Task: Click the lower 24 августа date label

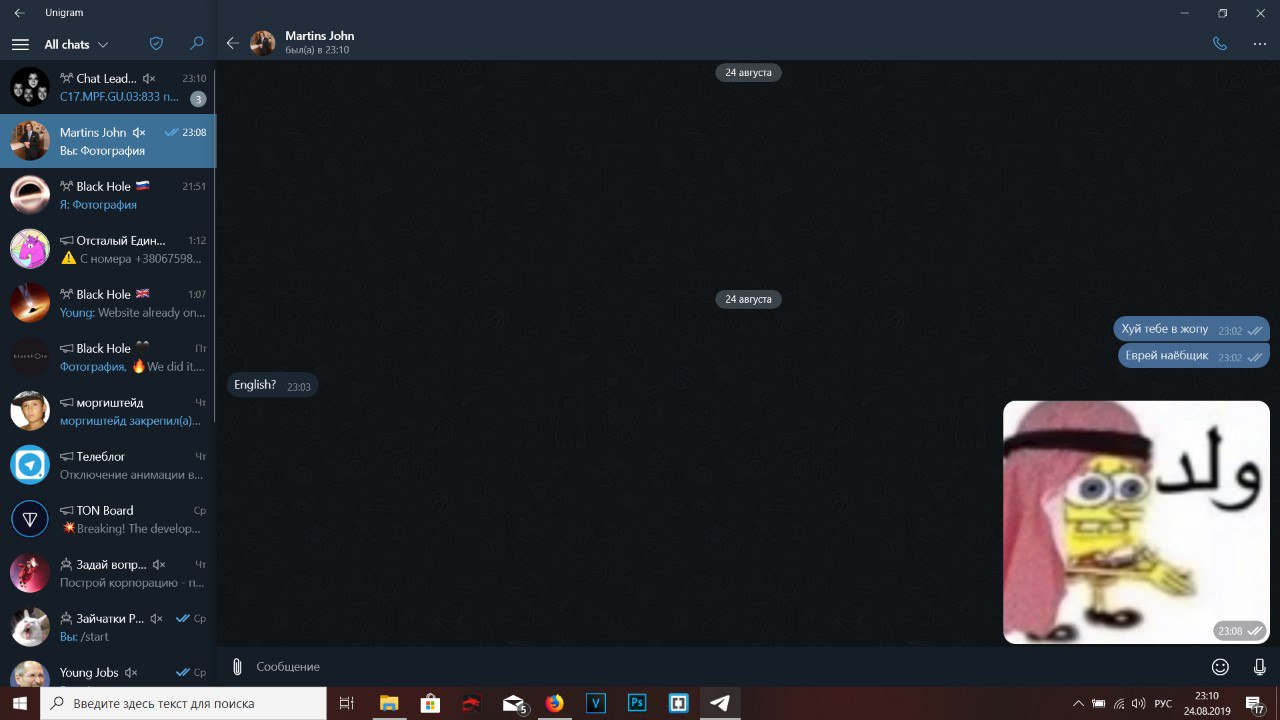Action: (x=748, y=299)
